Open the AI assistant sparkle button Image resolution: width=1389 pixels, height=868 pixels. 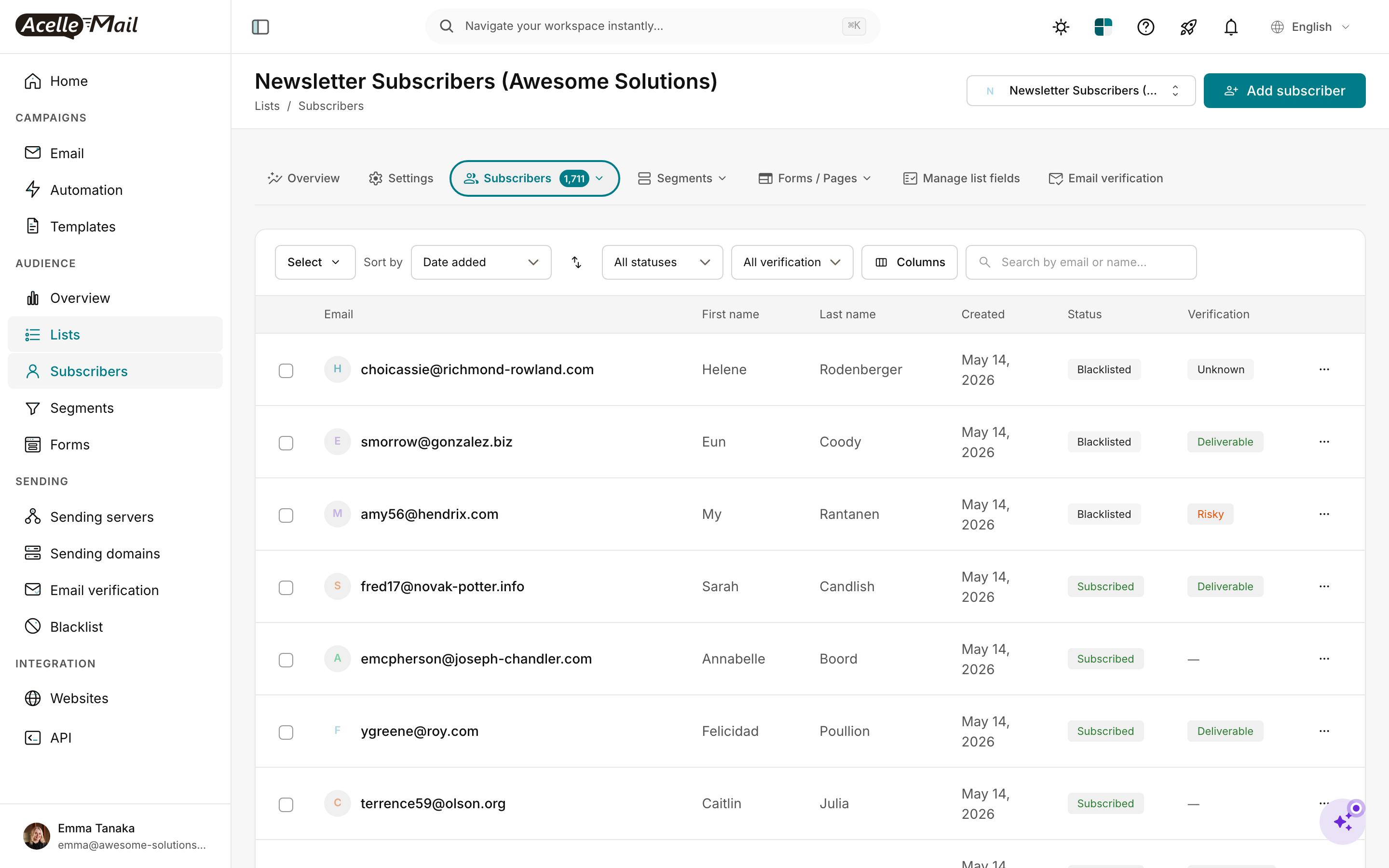coord(1342,822)
